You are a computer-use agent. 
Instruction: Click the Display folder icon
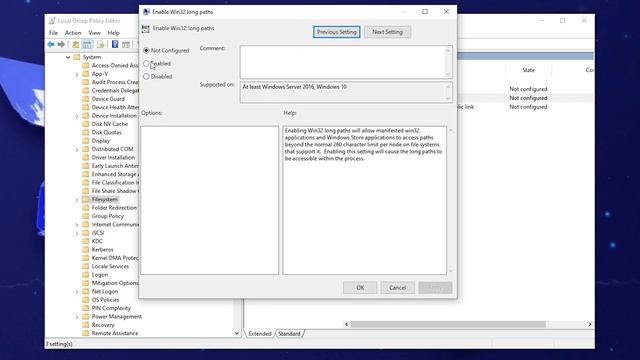tap(85, 141)
